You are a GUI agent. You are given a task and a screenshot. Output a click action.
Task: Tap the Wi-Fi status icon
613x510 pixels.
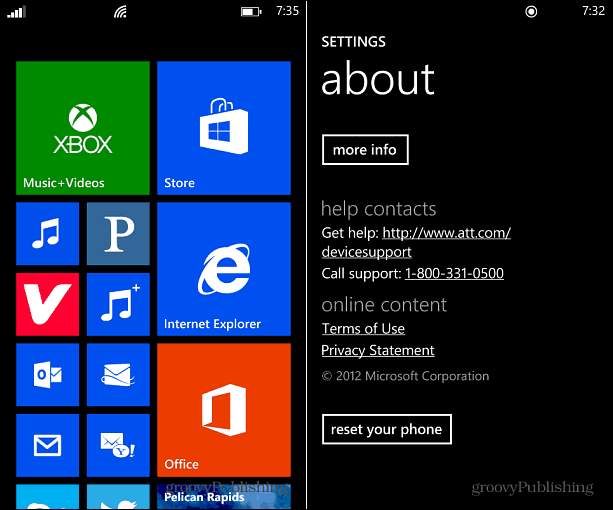tap(120, 12)
